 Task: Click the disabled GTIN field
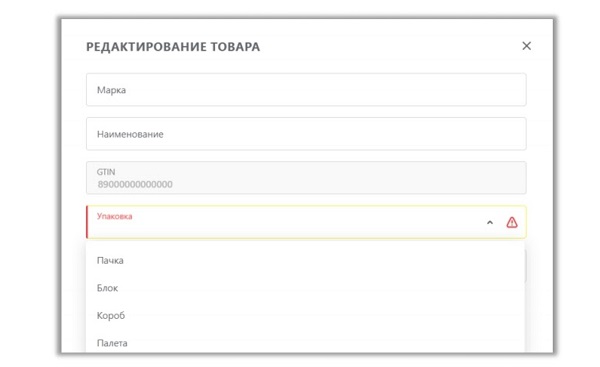[306, 178]
